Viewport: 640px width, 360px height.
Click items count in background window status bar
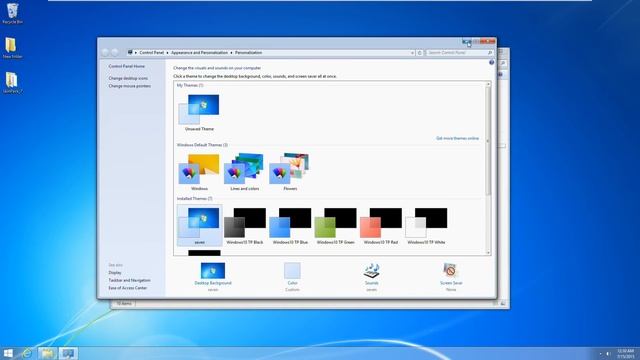coord(124,303)
